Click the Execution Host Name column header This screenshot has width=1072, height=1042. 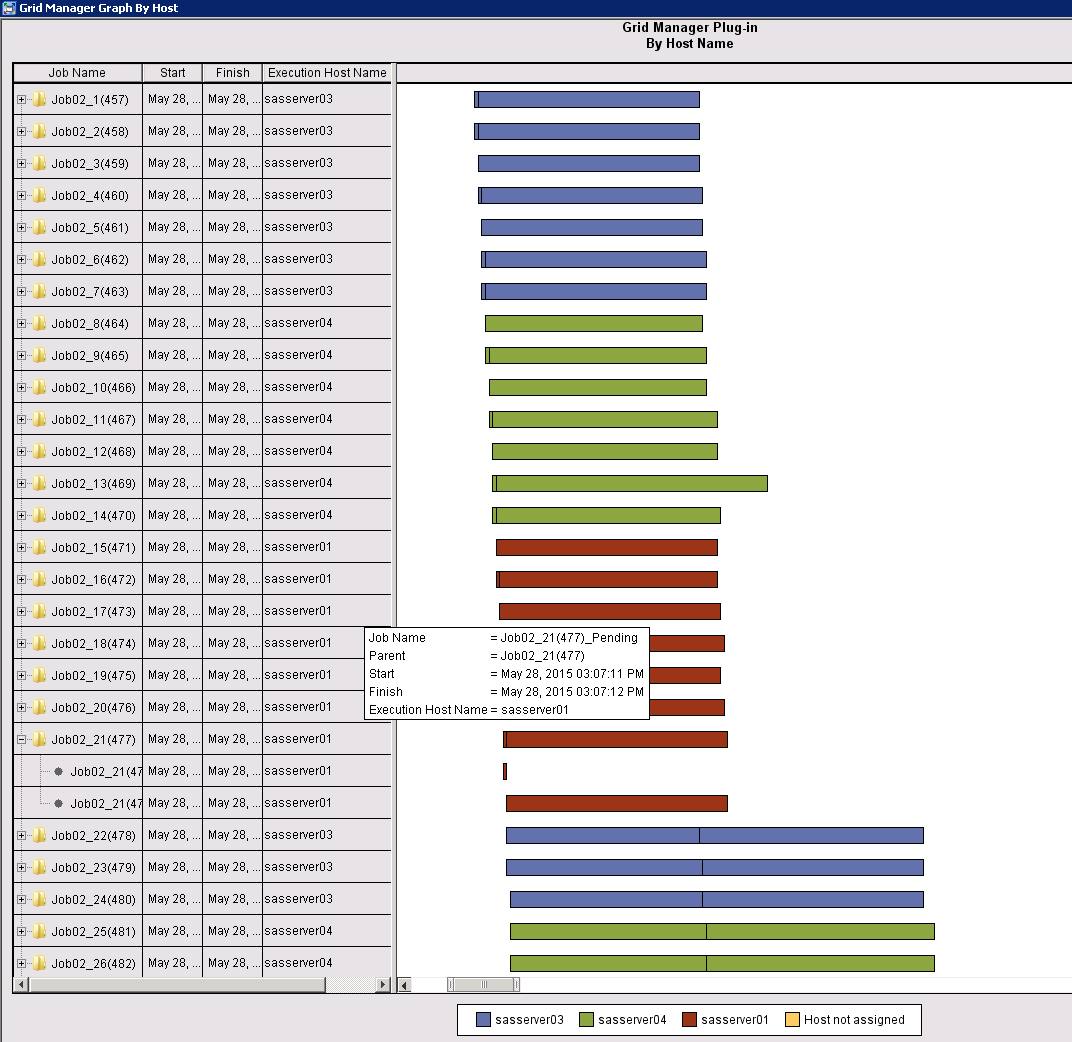click(327, 72)
